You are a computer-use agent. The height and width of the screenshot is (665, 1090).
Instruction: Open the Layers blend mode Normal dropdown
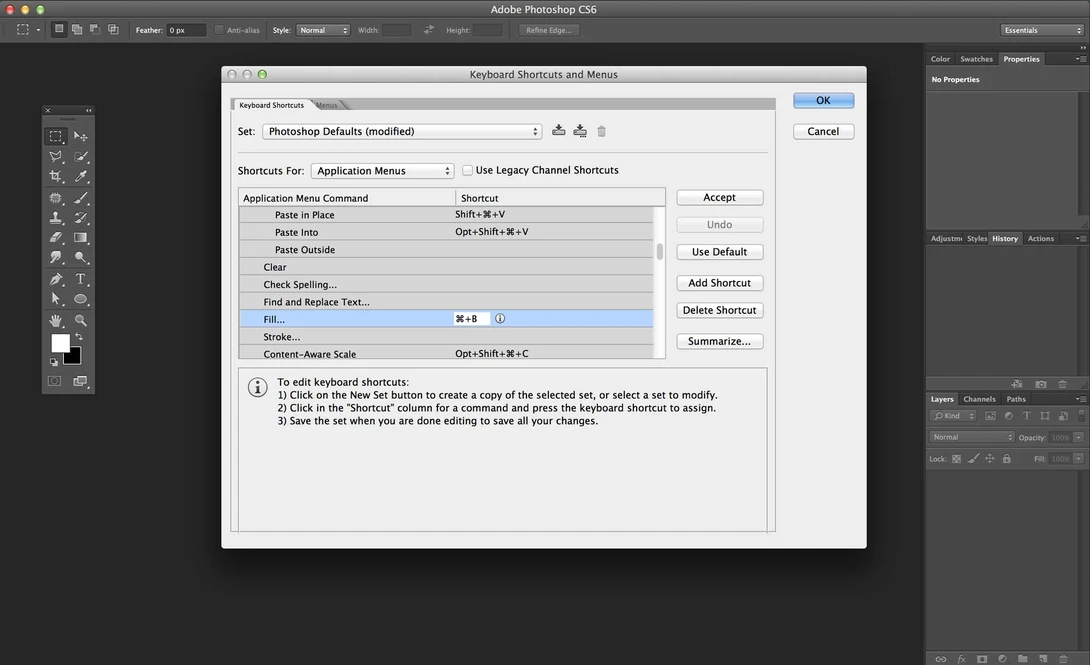point(972,437)
